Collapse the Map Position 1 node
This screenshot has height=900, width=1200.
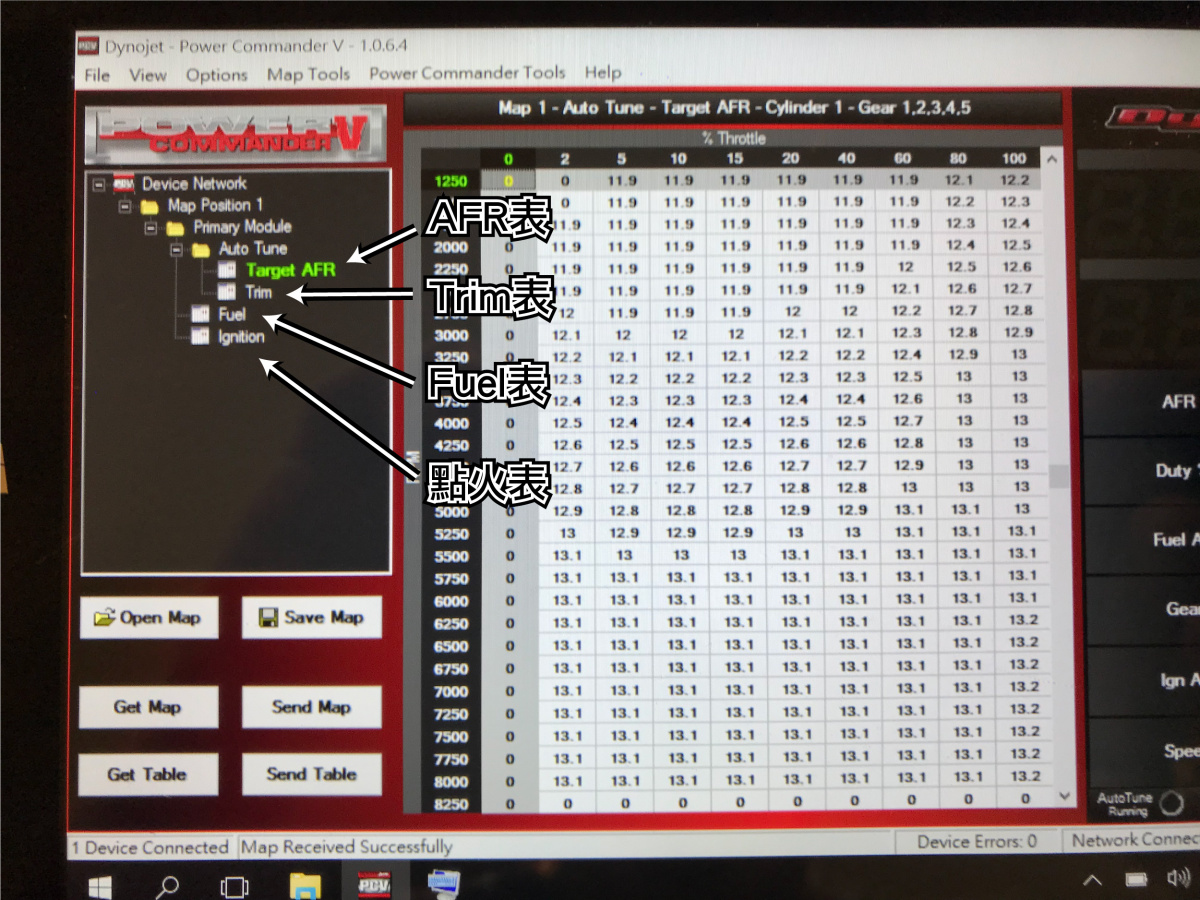125,207
